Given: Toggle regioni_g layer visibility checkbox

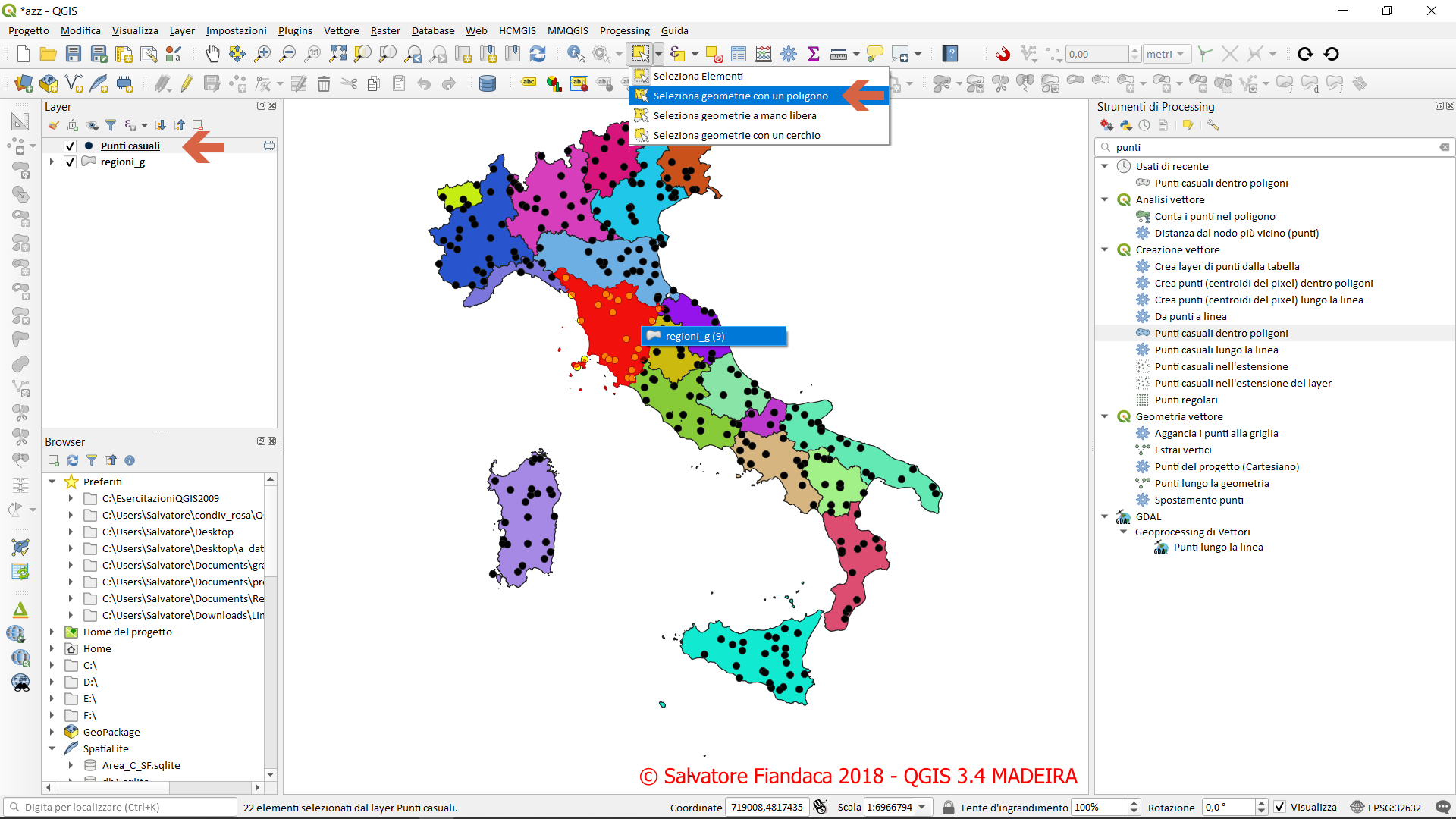Looking at the screenshot, I should coord(71,162).
